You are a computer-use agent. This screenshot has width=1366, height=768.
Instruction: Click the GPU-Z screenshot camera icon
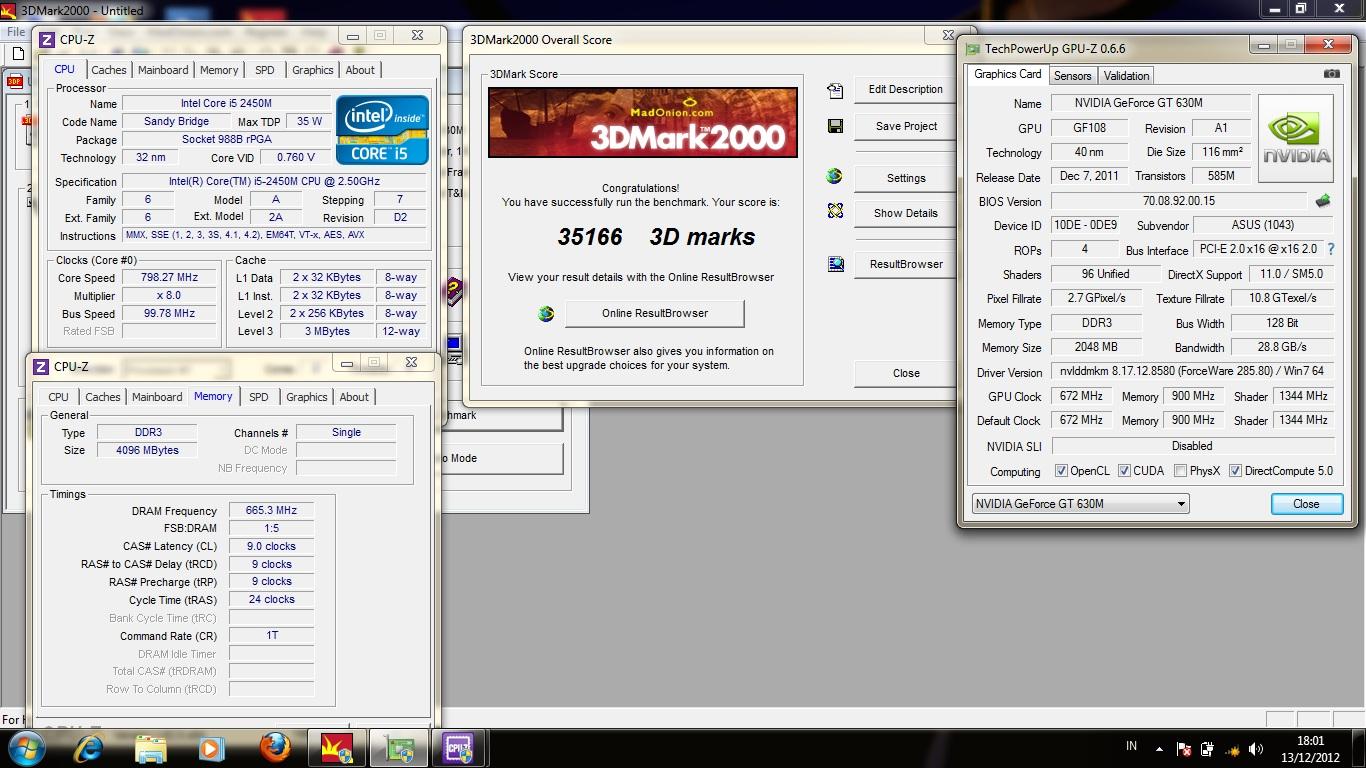pos(1331,74)
